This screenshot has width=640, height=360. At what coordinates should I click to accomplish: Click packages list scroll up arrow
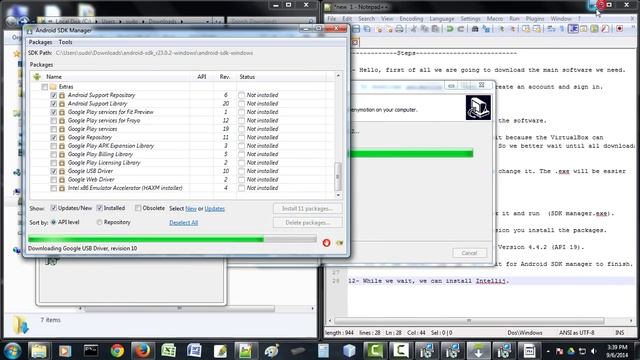tap(338, 76)
